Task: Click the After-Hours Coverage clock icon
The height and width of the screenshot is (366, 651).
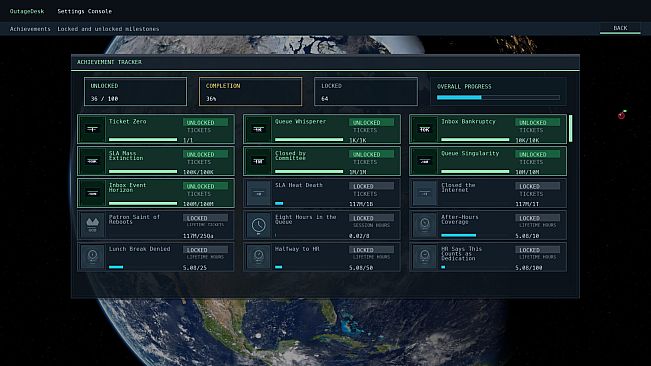Action: pyautogui.click(x=424, y=225)
